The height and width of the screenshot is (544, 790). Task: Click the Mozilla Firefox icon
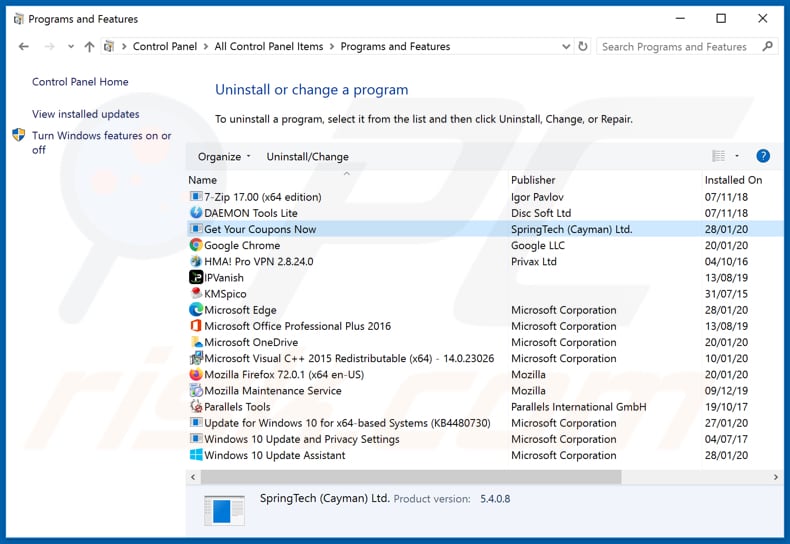196,374
